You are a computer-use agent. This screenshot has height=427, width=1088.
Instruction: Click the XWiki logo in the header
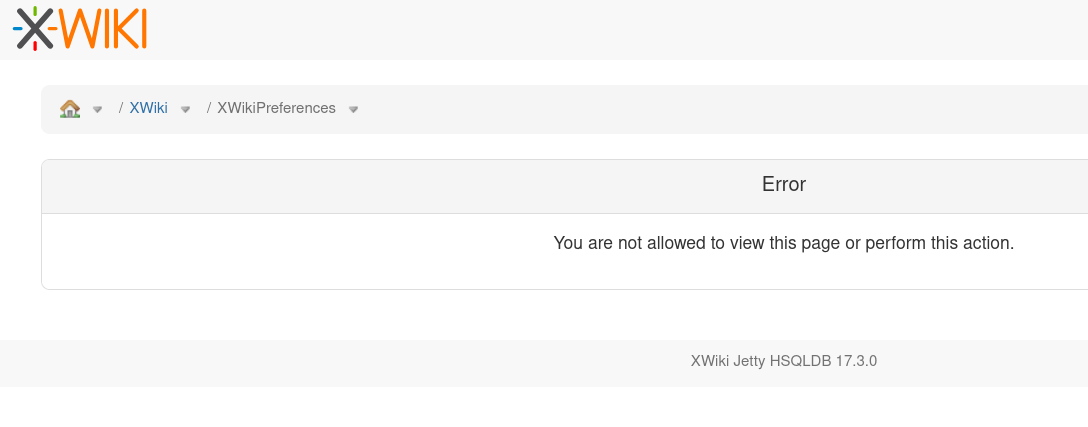[80, 28]
